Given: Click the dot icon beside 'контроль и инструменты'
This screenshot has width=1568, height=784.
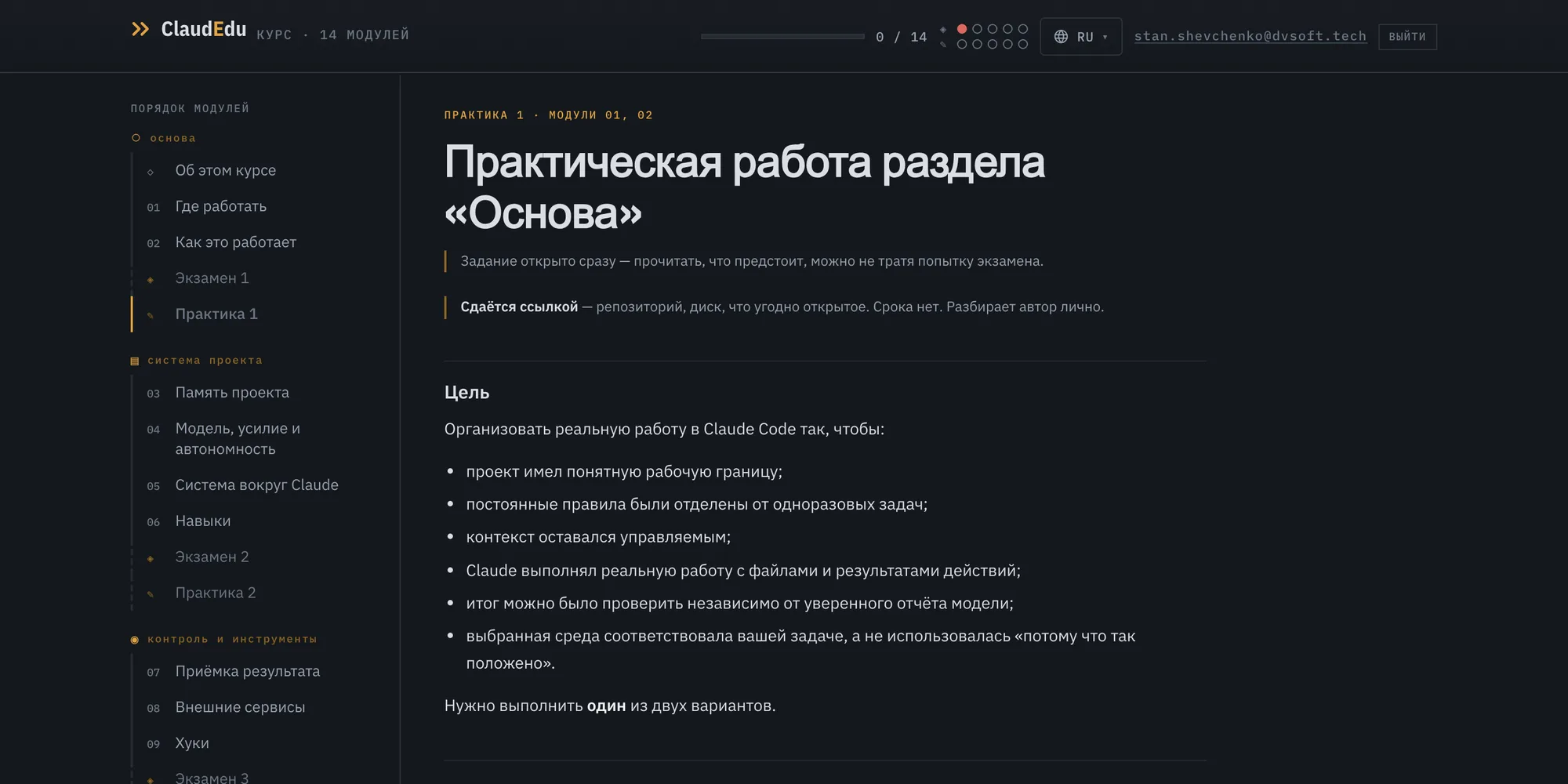Looking at the screenshot, I should coord(135,640).
